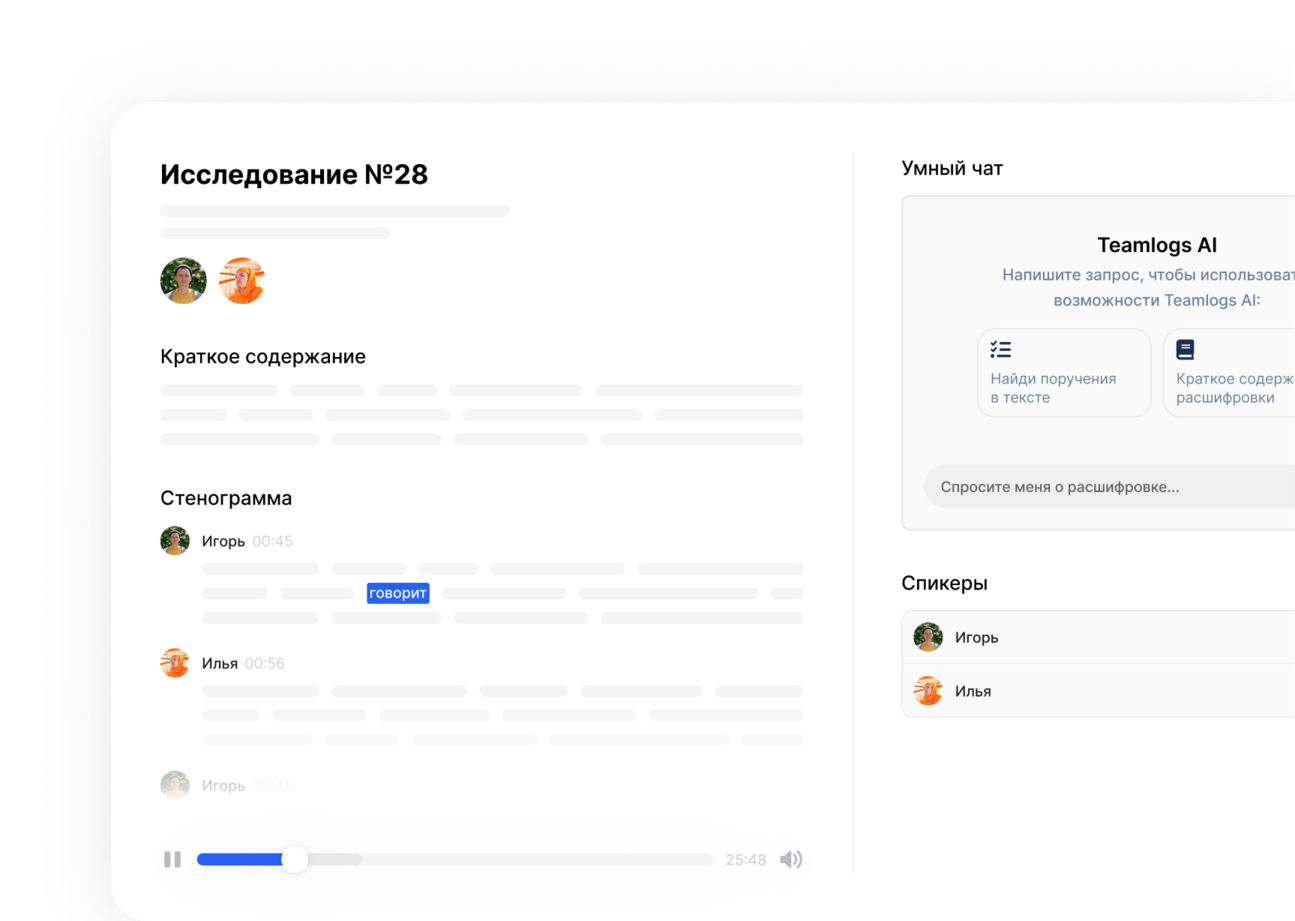
Task: Click the playback progress slider knob
Action: tap(294, 859)
